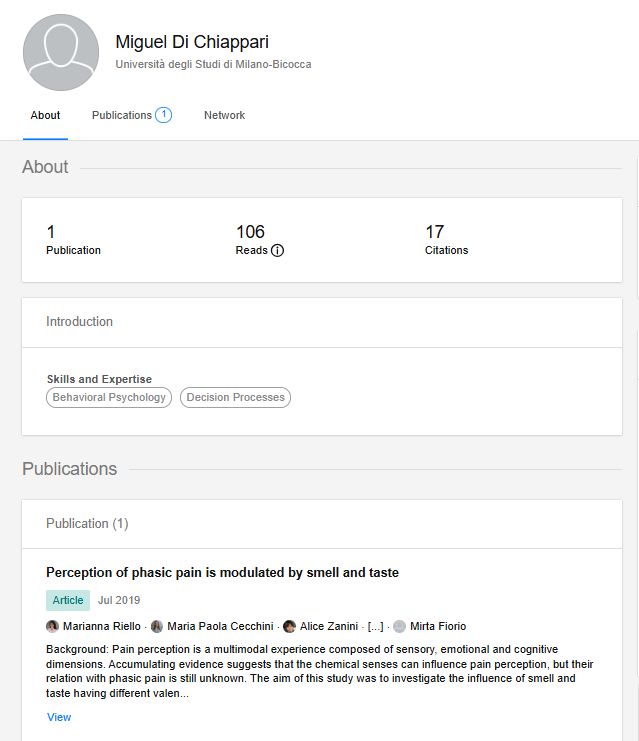Open the phasic pain publication title

point(223,572)
